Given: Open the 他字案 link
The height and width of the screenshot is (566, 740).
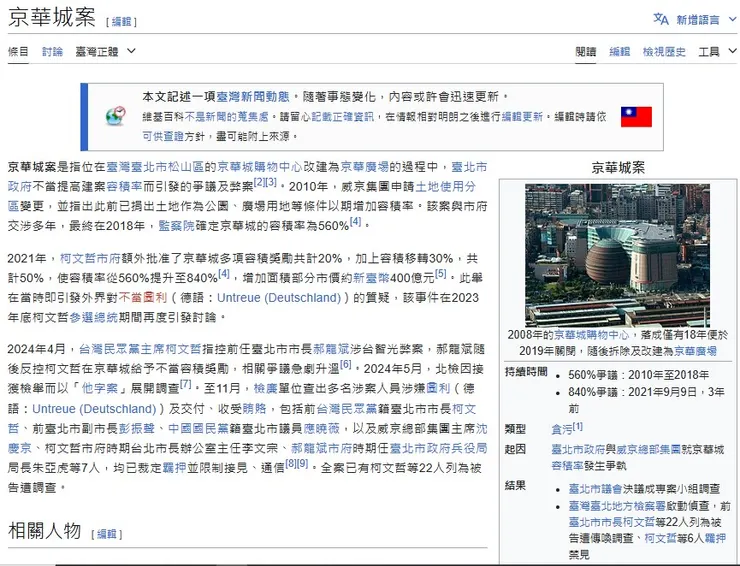Looking at the screenshot, I should [100, 388].
